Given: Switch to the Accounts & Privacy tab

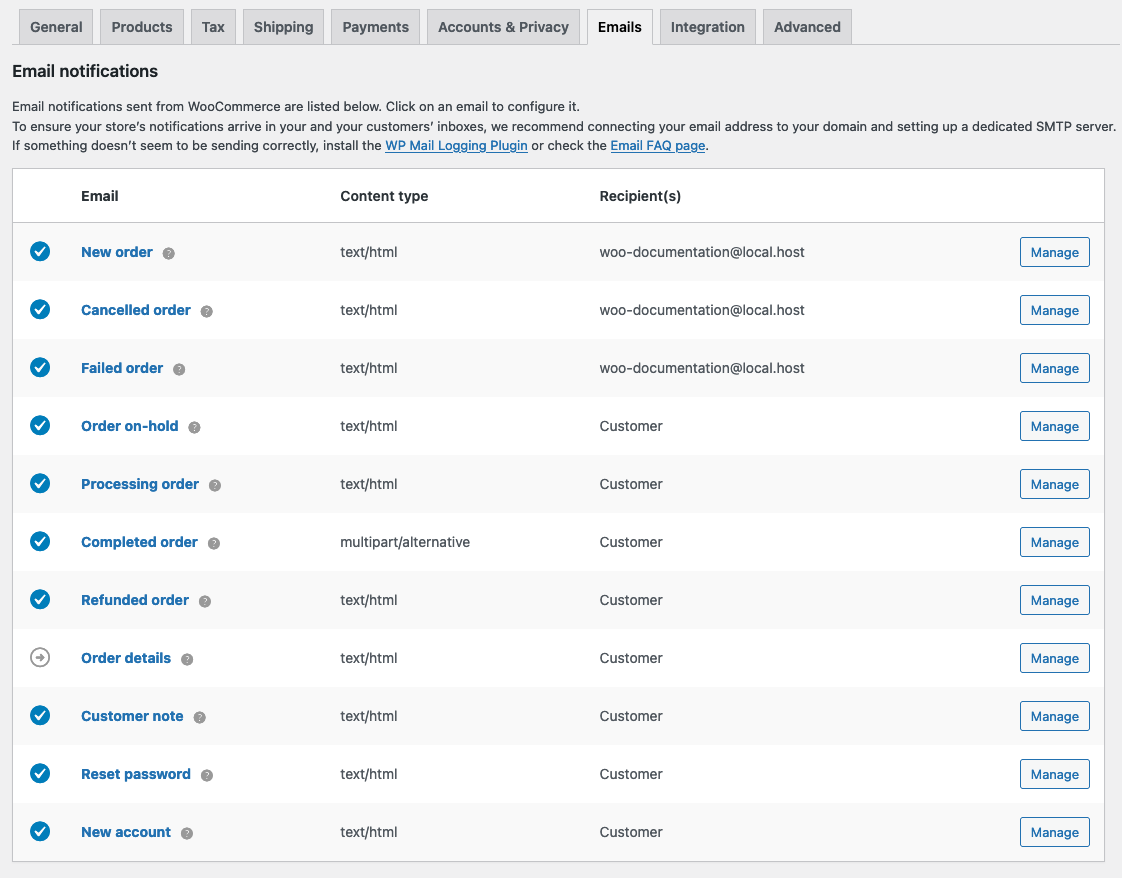Looking at the screenshot, I should 503,27.
